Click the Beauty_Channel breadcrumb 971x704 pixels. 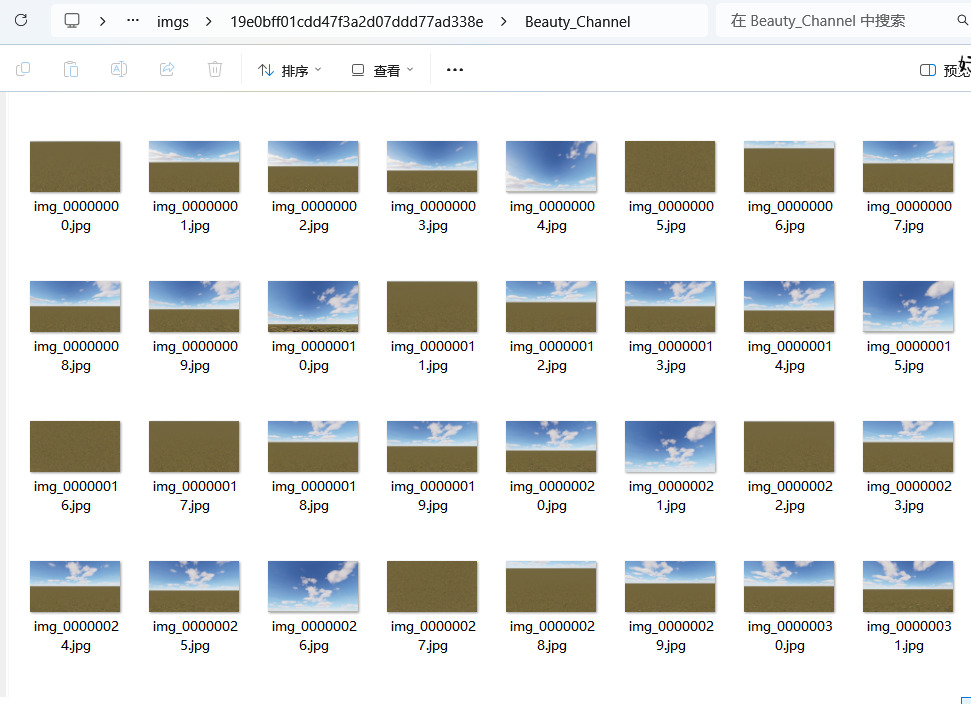point(577,22)
